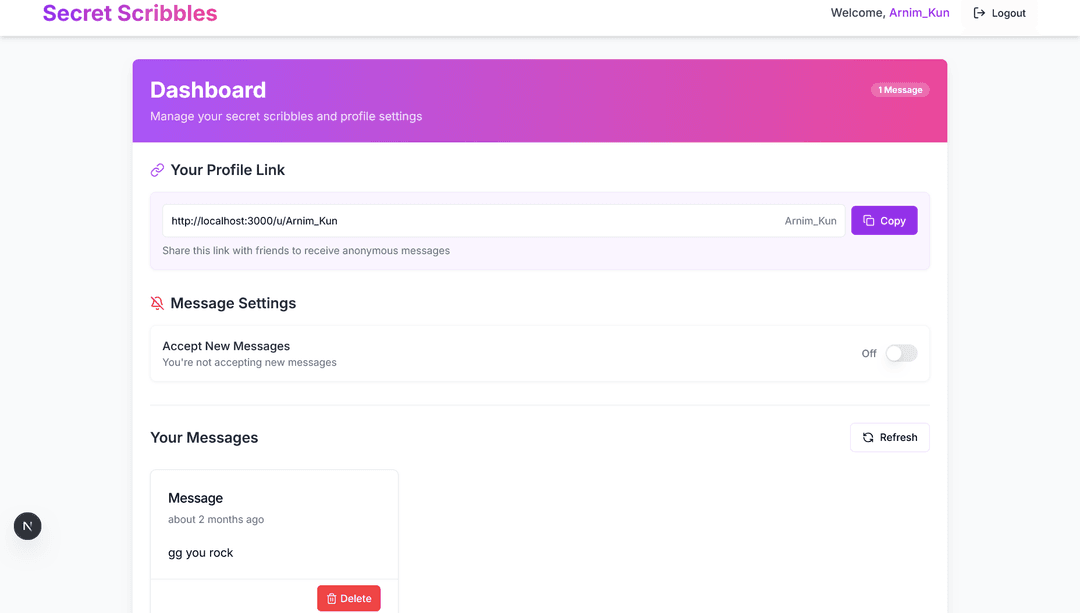The width and height of the screenshot is (1080, 613).
Task: Click the Arnim_Kun username in the welcome text
Action: [x=919, y=13]
